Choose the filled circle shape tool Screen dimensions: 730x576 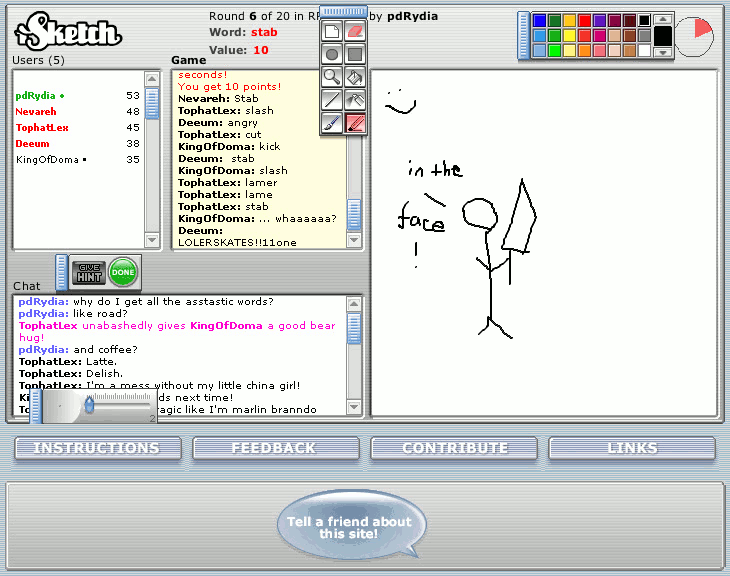(332, 54)
